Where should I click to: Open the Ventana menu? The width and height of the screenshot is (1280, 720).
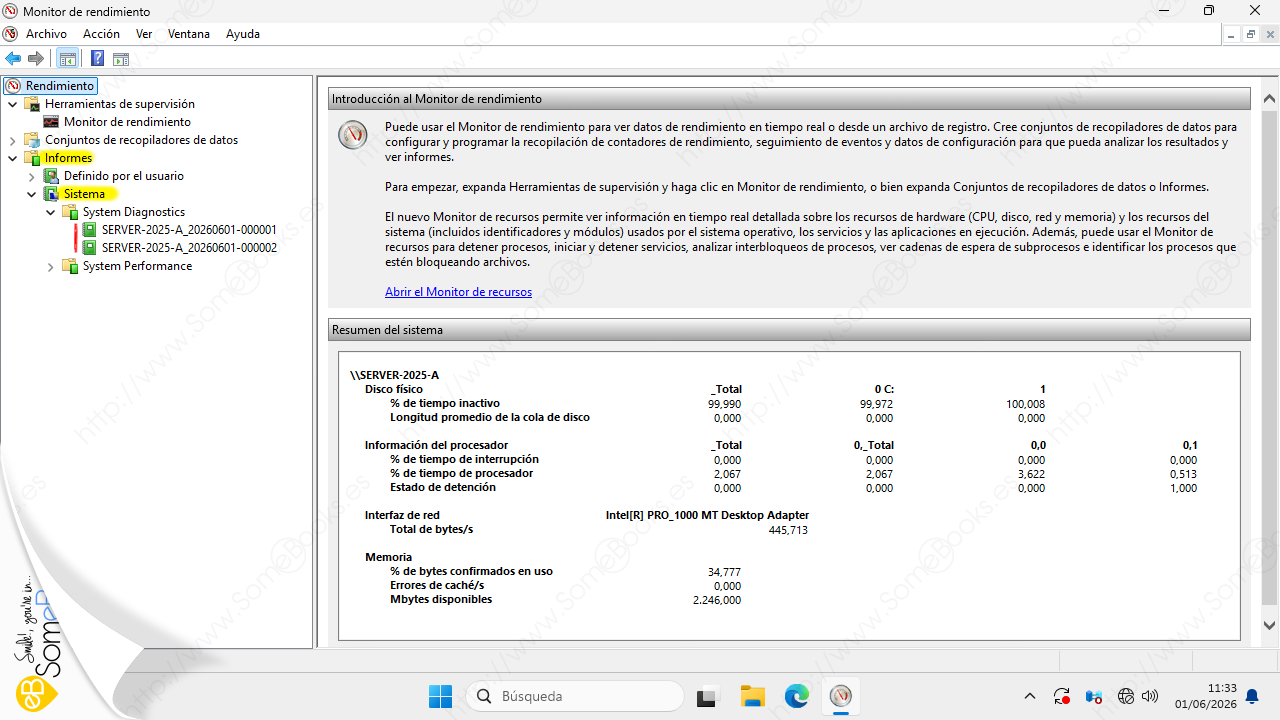click(x=189, y=34)
